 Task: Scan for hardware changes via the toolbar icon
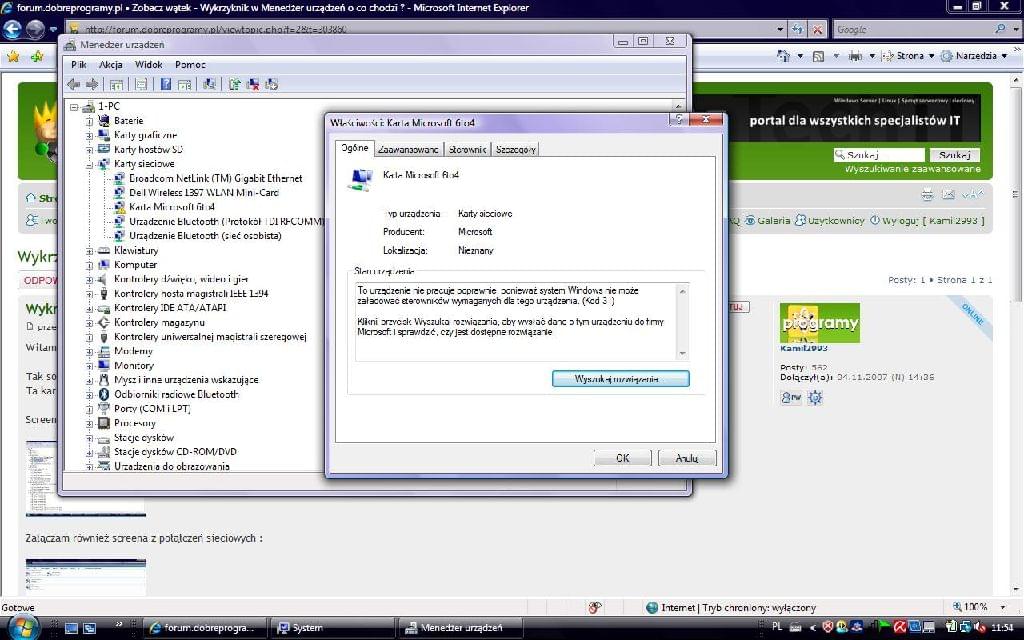[x=210, y=84]
